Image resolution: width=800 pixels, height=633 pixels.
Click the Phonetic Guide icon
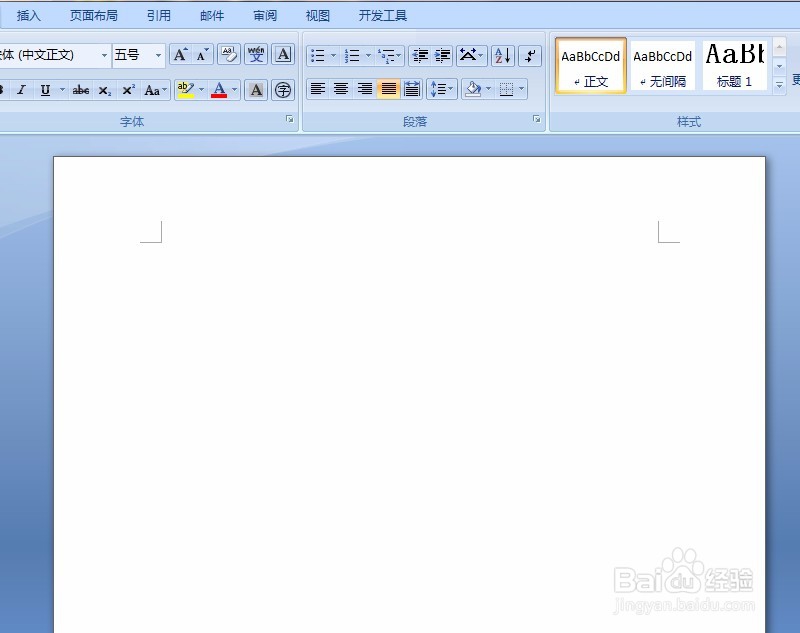[x=256, y=55]
